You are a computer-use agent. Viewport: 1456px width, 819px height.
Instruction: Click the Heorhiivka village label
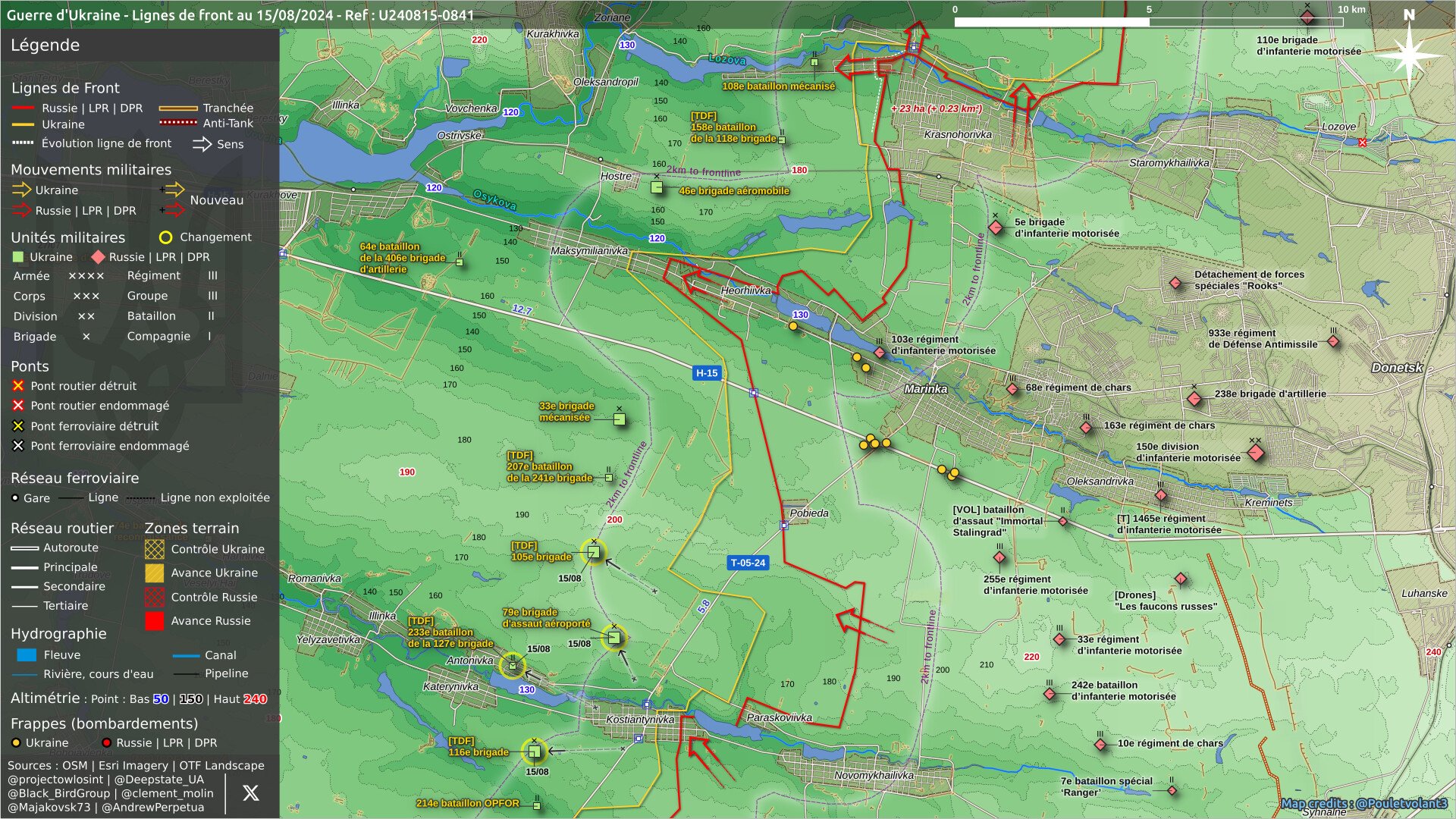point(745,290)
